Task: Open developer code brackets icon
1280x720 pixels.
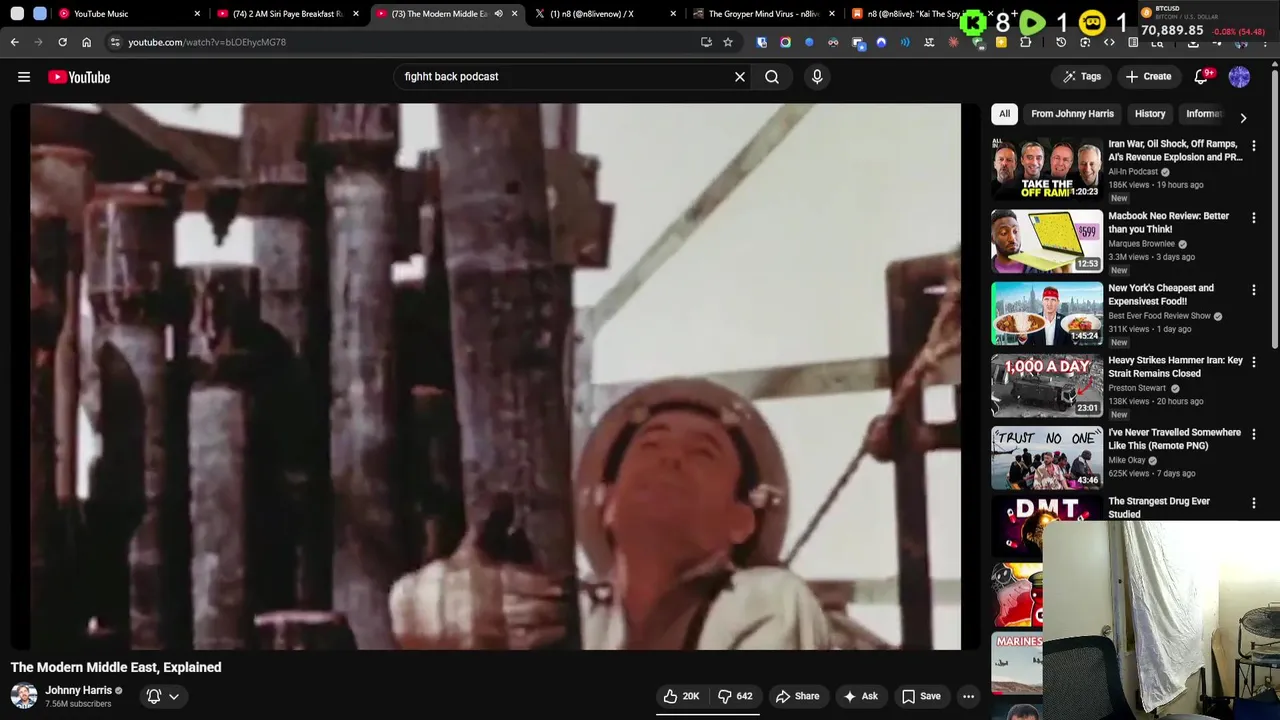Action: [1109, 42]
